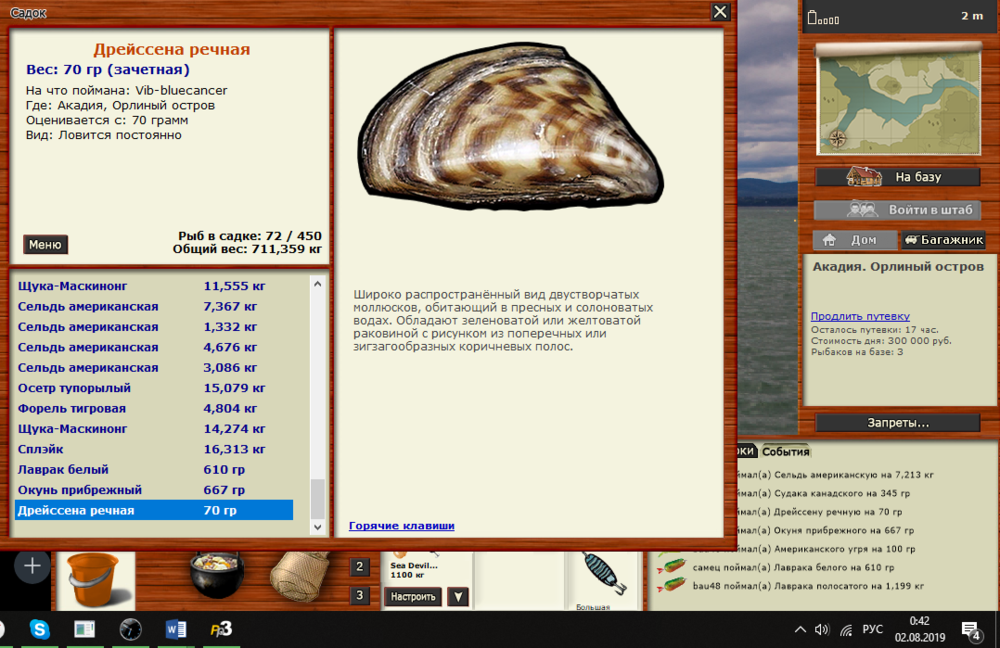Screen dimensions: 1000x648
Task: Open the volume control in system tray
Action: click(x=822, y=629)
